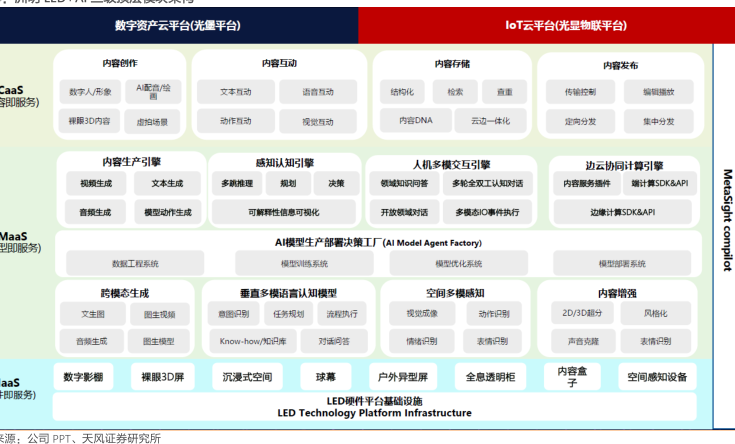Click the 边缘计算SDK&API box
Screen dimensions: 735x444
622,212
